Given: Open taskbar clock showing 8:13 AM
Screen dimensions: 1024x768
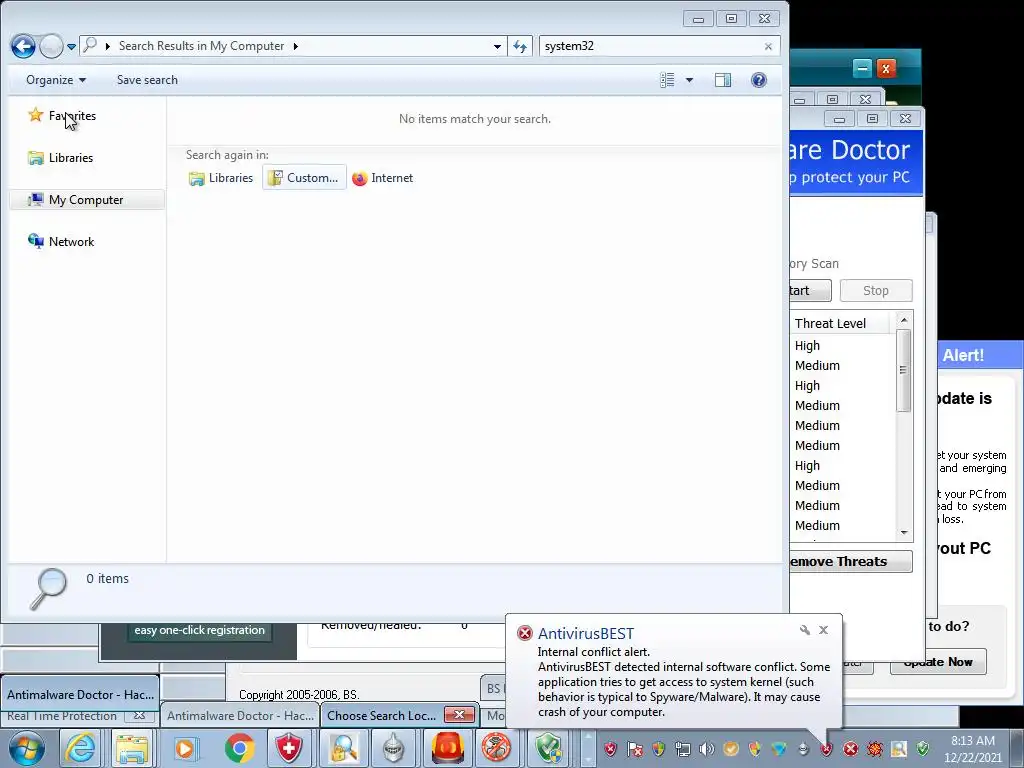Looking at the screenshot, I should pyautogui.click(x=972, y=749).
